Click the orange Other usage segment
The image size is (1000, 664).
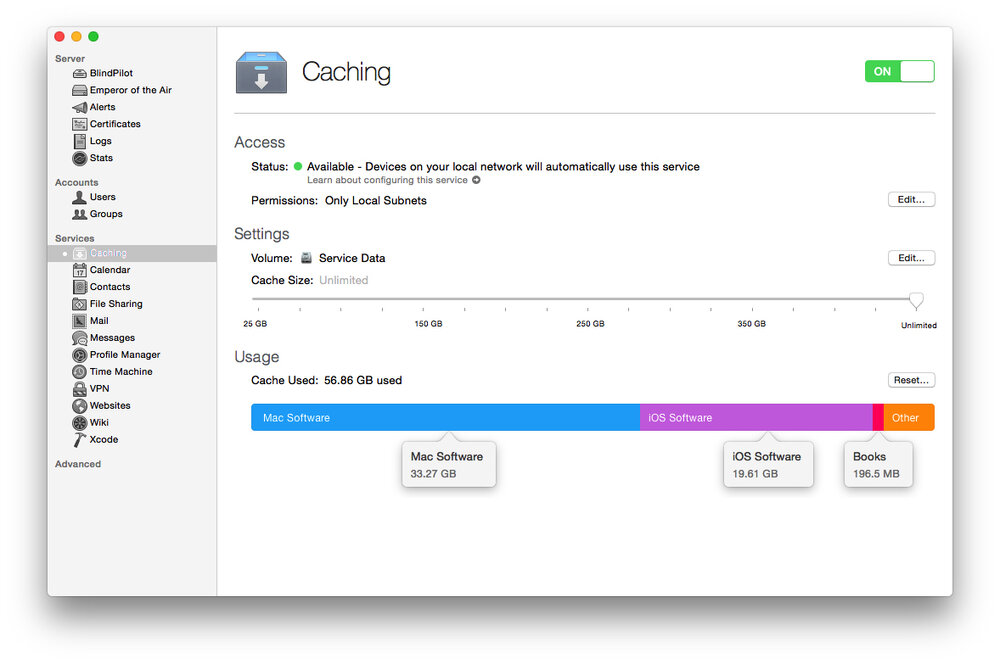coord(909,417)
